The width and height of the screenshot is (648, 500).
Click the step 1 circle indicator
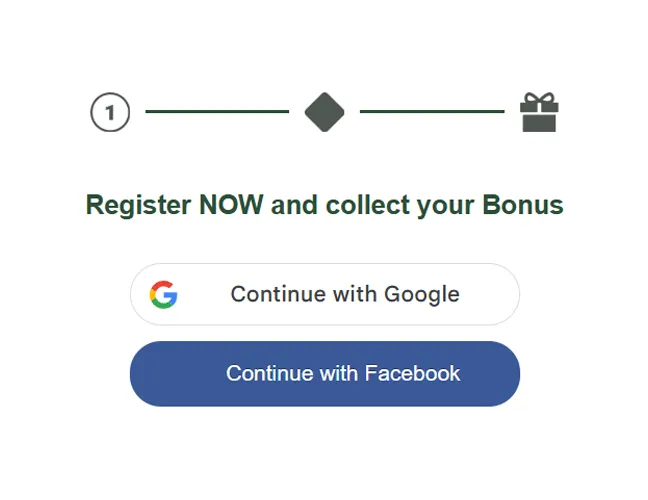110,113
